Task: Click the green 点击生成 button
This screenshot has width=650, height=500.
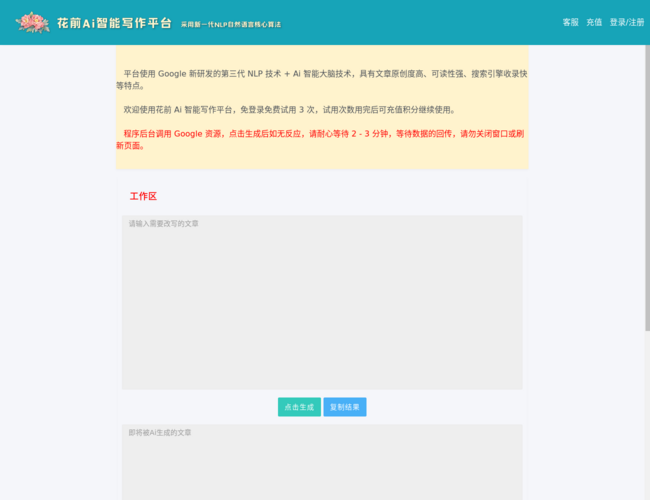Action: point(299,407)
